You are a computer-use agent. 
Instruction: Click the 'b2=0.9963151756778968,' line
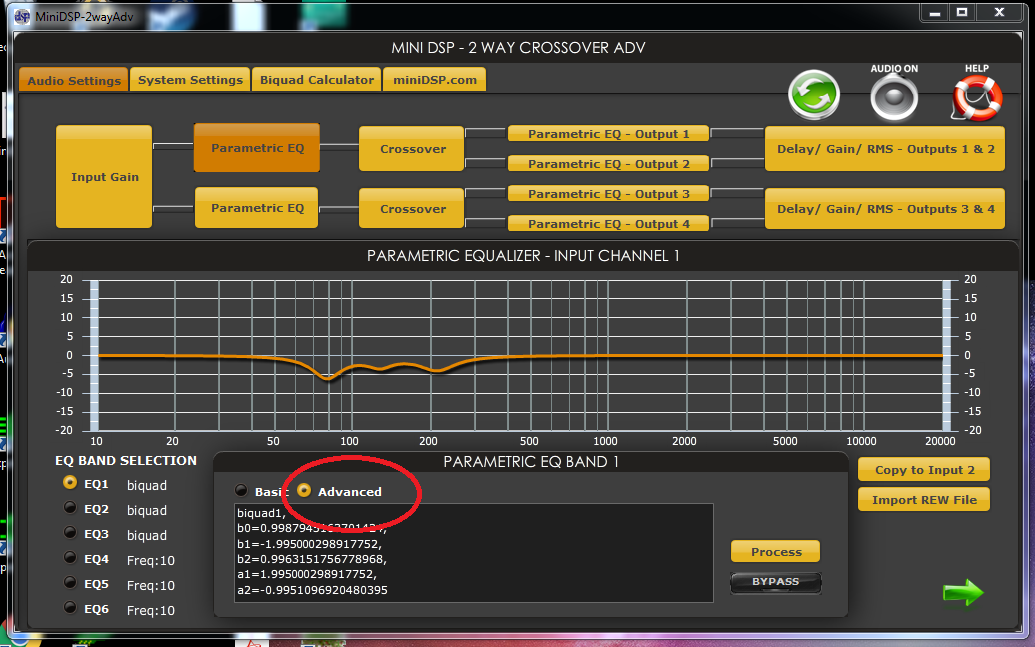pos(312,559)
